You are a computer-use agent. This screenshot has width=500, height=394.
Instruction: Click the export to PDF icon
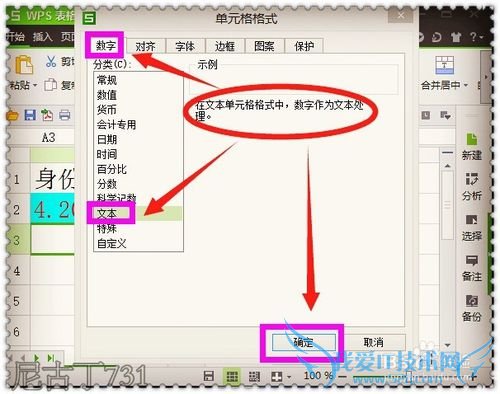(47, 115)
